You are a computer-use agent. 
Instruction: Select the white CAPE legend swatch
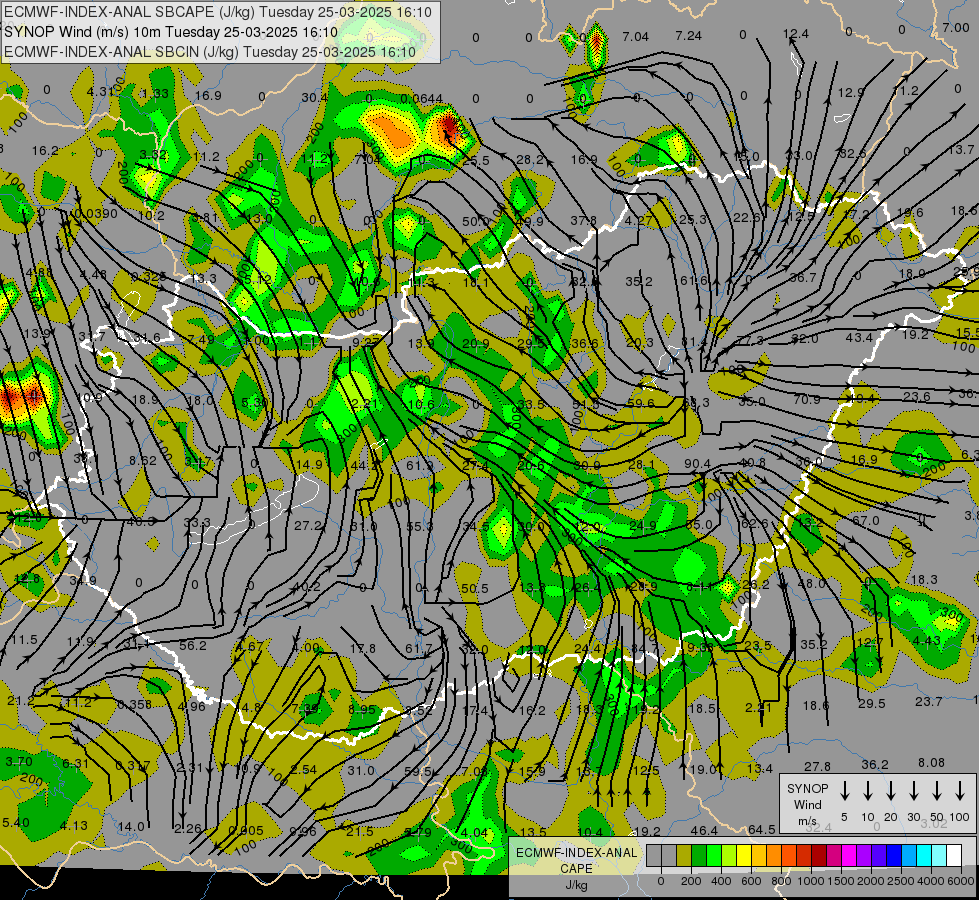(x=954, y=855)
